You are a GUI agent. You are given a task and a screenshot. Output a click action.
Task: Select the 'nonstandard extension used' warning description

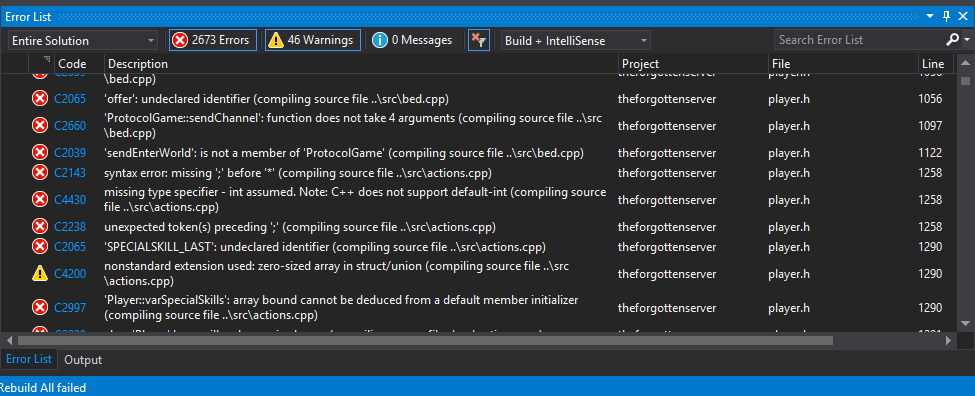(x=336, y=274)
